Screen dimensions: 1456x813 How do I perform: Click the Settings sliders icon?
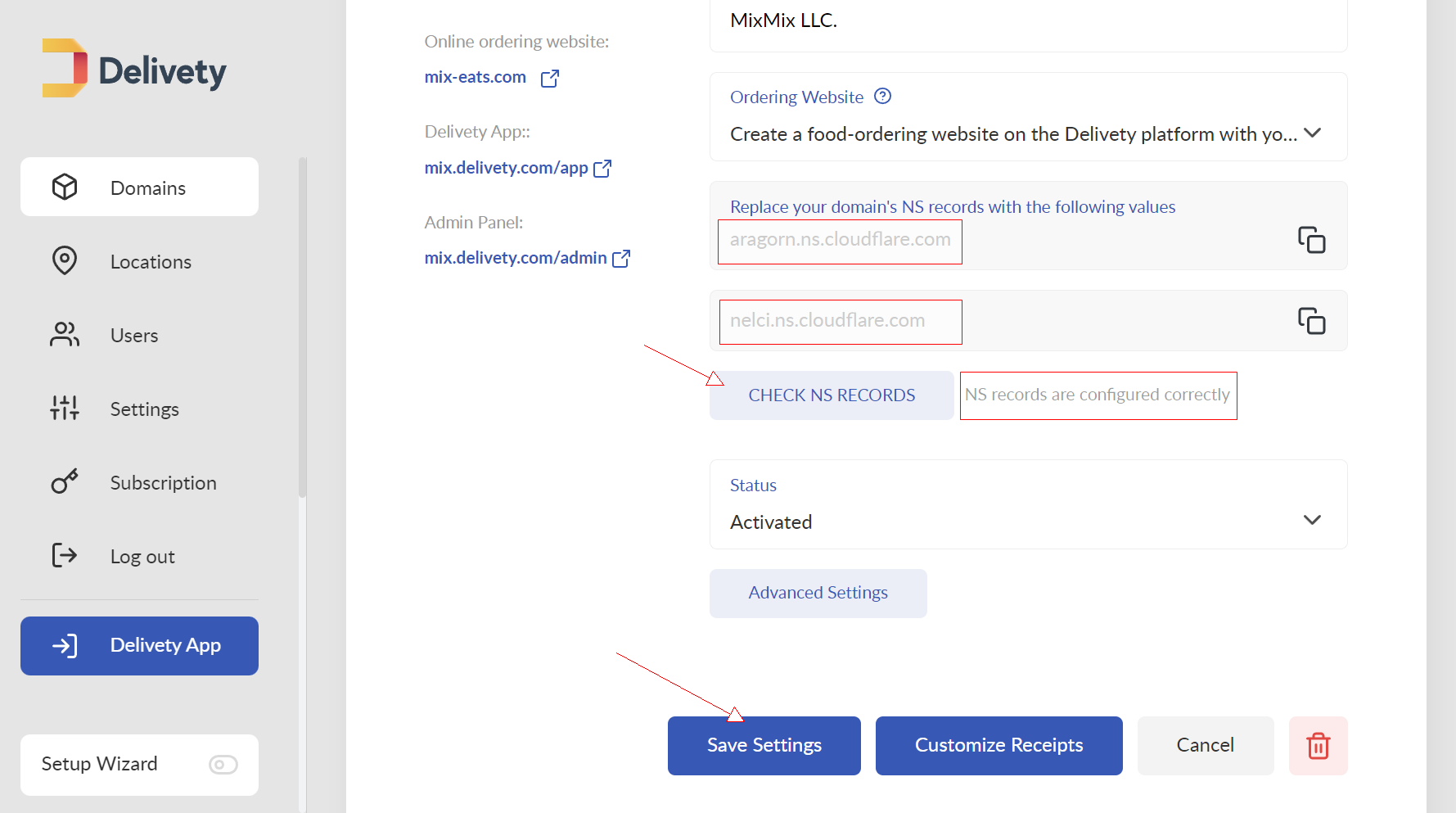tap(65, 408)
